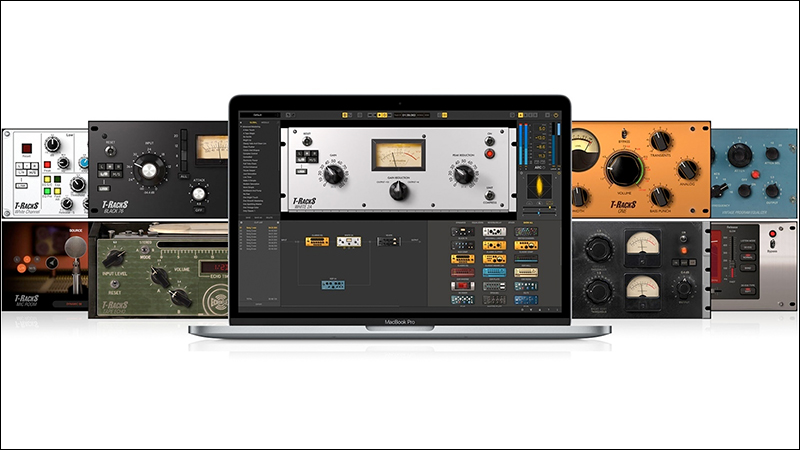Click the White 2A gain reduction VU meter
The image size is (800, 450).
click(x=398, y=155)
